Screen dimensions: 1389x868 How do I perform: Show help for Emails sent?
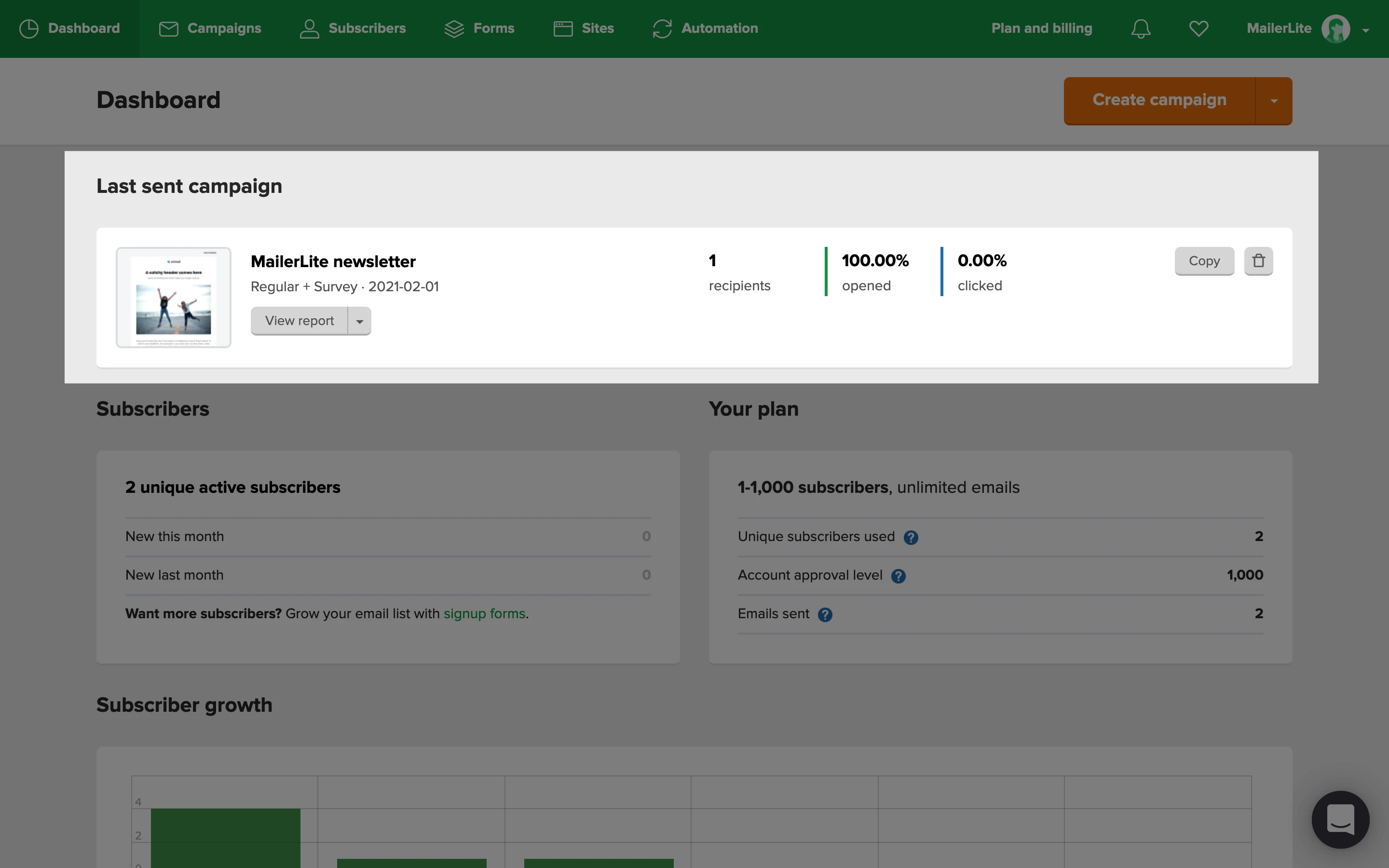pos(825,615)
